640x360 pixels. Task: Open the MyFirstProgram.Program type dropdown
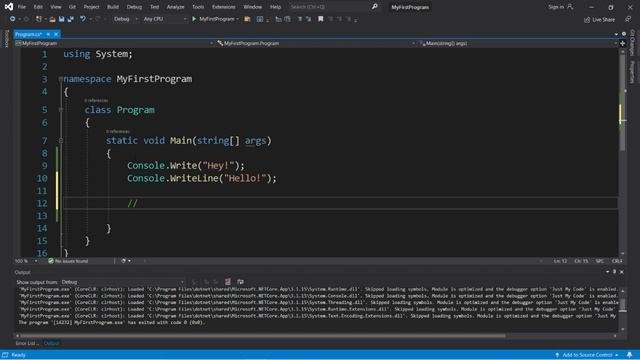(x=316, y=43)
